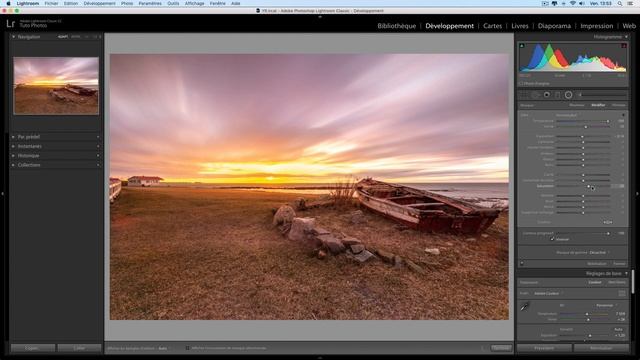The height and width of the screenshot is (360, 640).
Task: Switch off the radial filter panel toggle
Action: point(522,264)
